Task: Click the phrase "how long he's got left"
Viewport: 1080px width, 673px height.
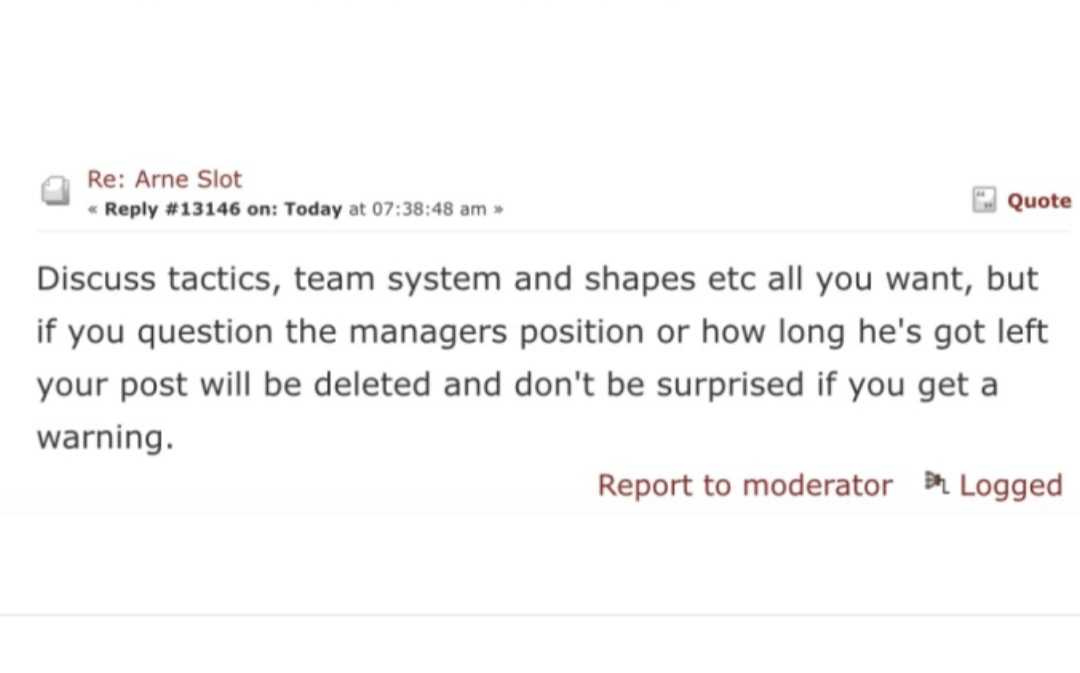Action: coord(874,331)
